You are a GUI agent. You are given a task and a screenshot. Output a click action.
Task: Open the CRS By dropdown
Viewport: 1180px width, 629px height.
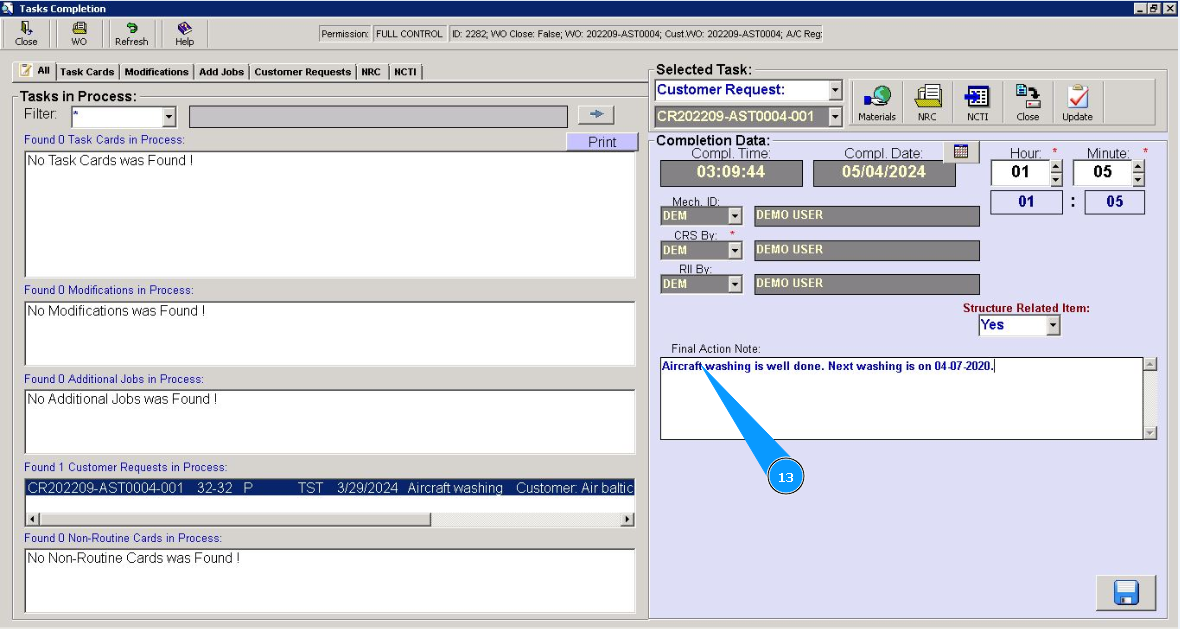pyautogui.click(x=734, y=250)
